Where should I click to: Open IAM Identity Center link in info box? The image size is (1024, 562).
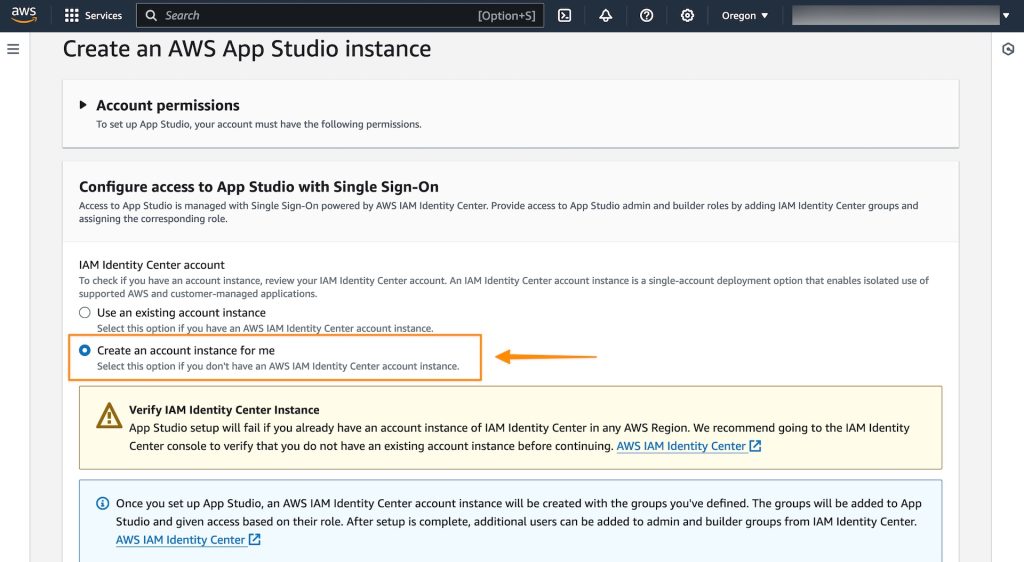click(180, 540)
